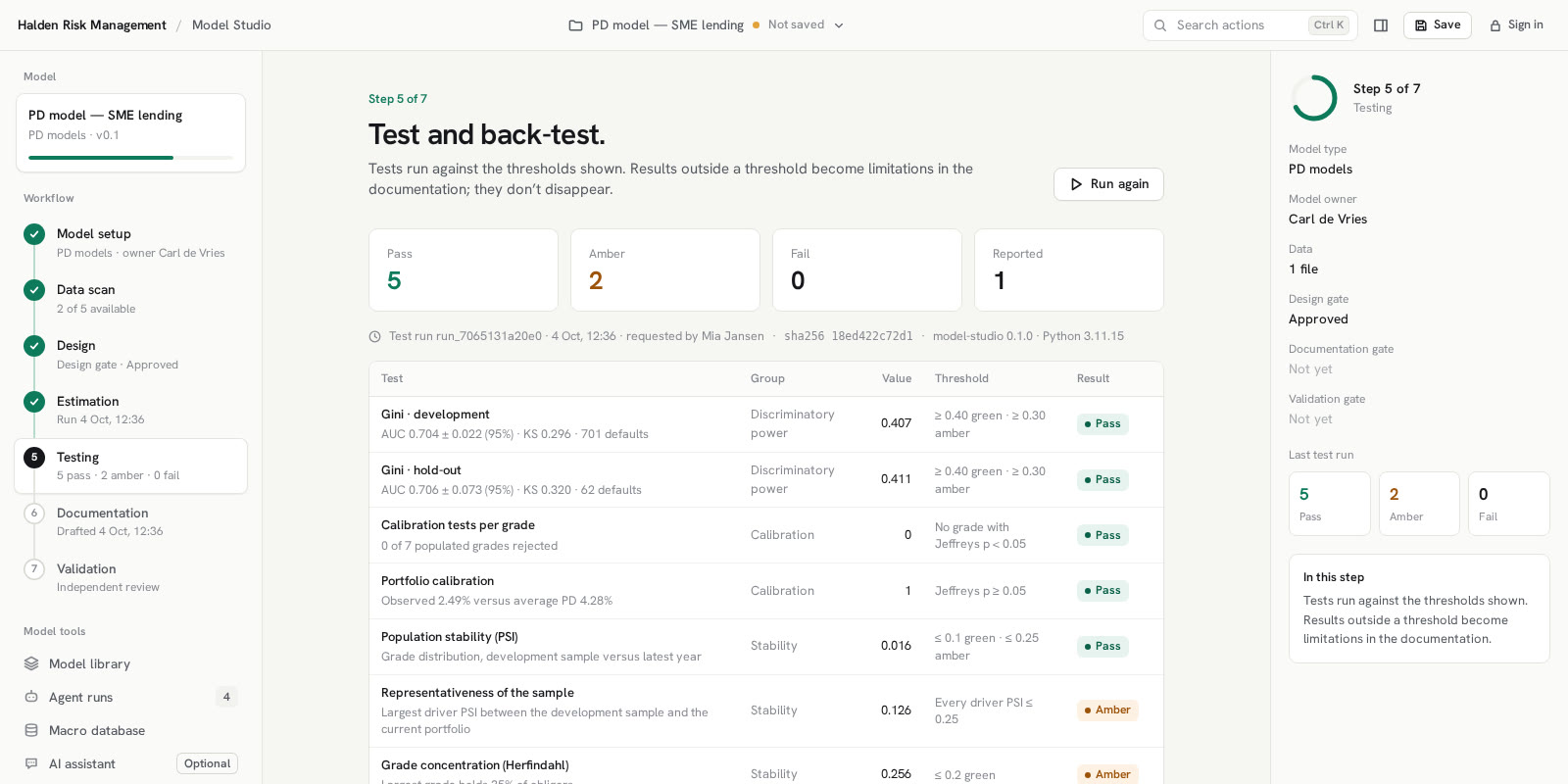Open the PD model — SME lending card

click(x=130, y=133)
